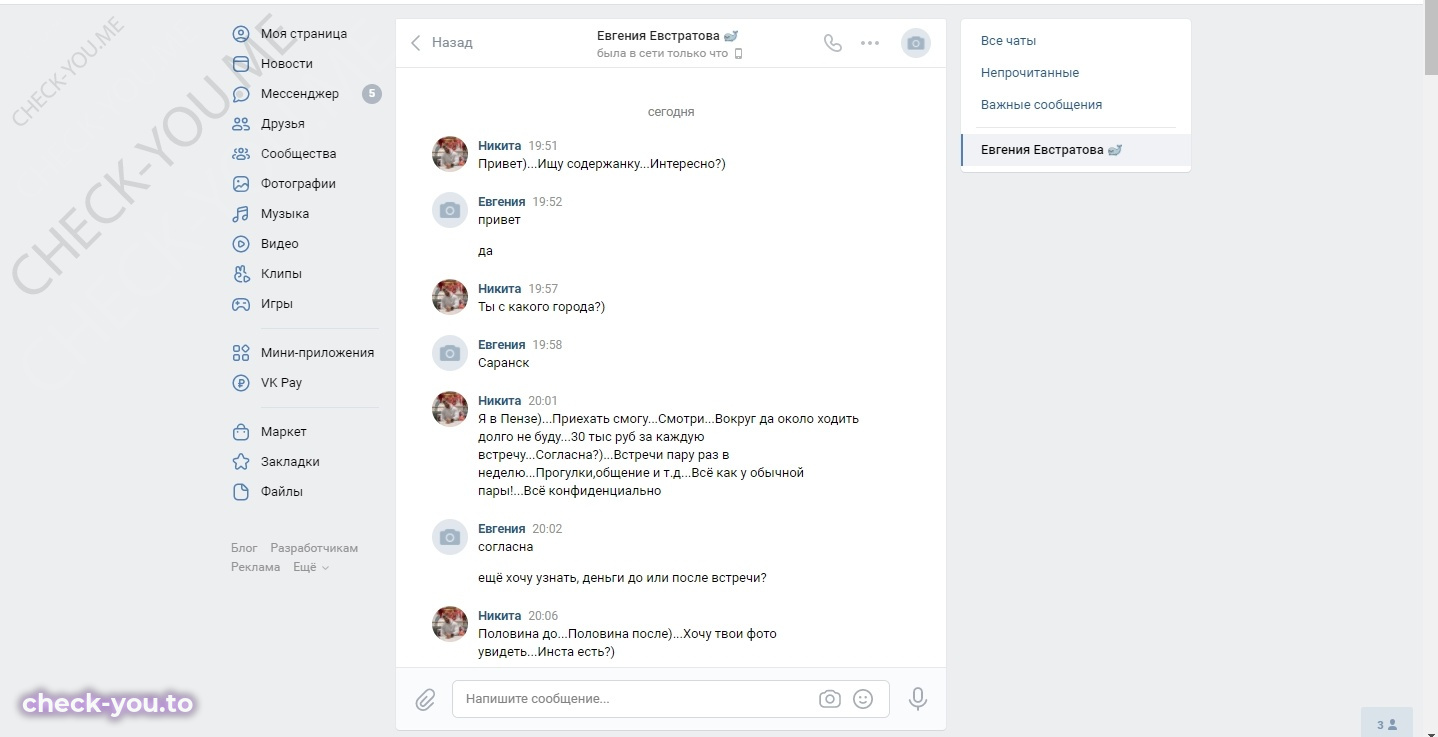The image size is (1438, 737).
Task: Open Новости from the left menu
Action: click(x=287, y=64)
